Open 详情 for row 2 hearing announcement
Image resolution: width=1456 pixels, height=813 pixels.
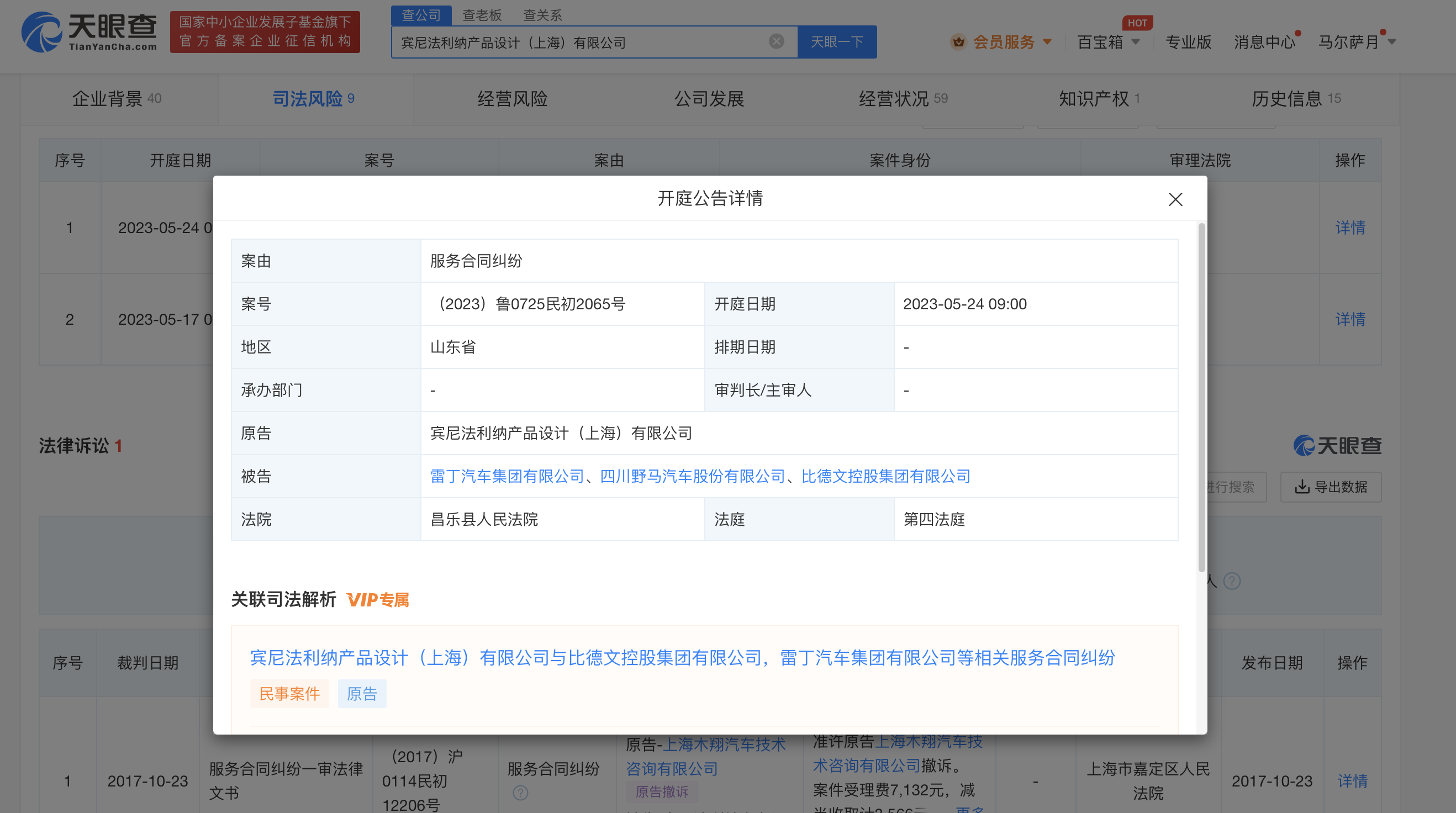(1350, 319)
